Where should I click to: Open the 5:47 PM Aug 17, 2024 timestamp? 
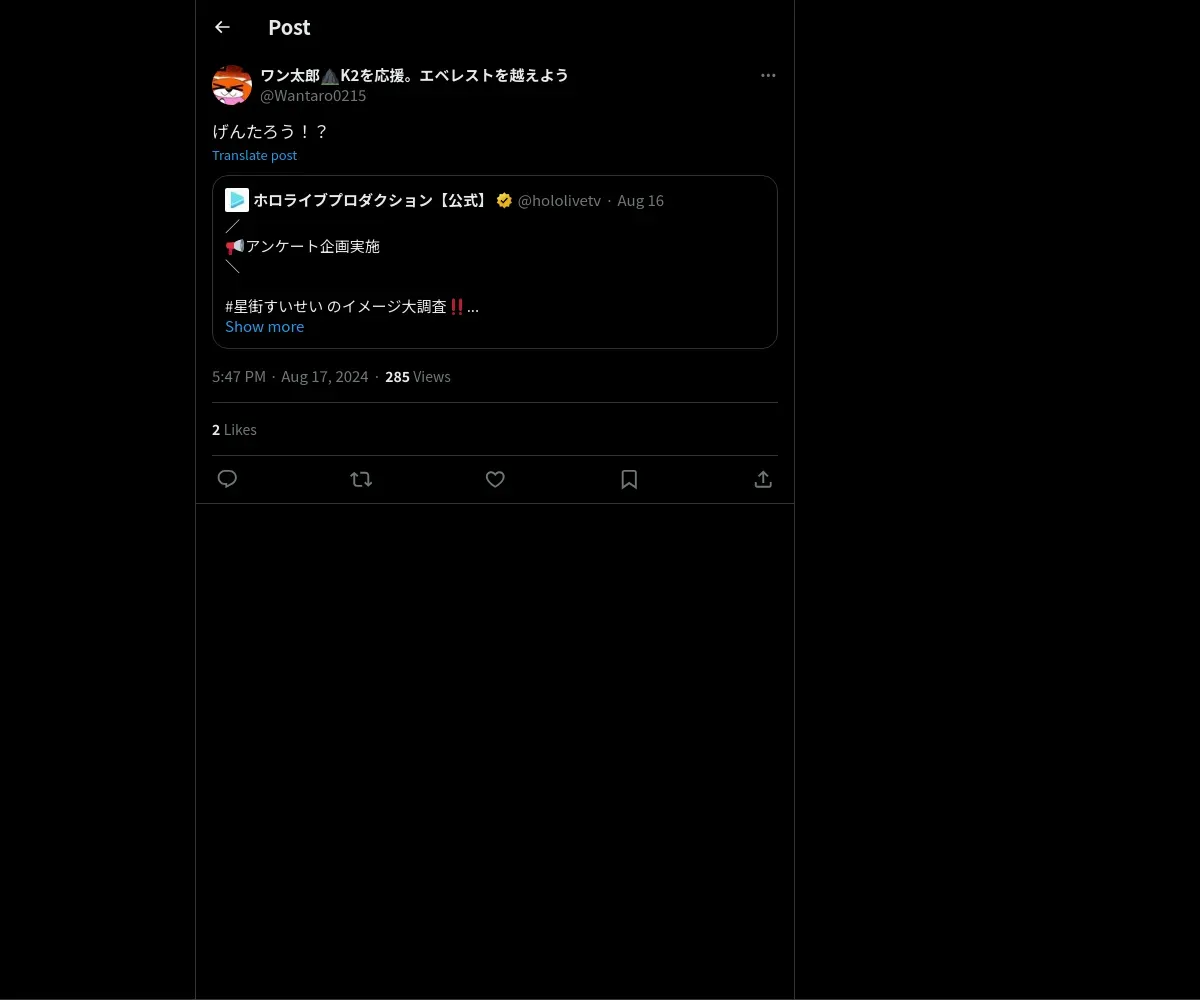click(x=290, y=377)
